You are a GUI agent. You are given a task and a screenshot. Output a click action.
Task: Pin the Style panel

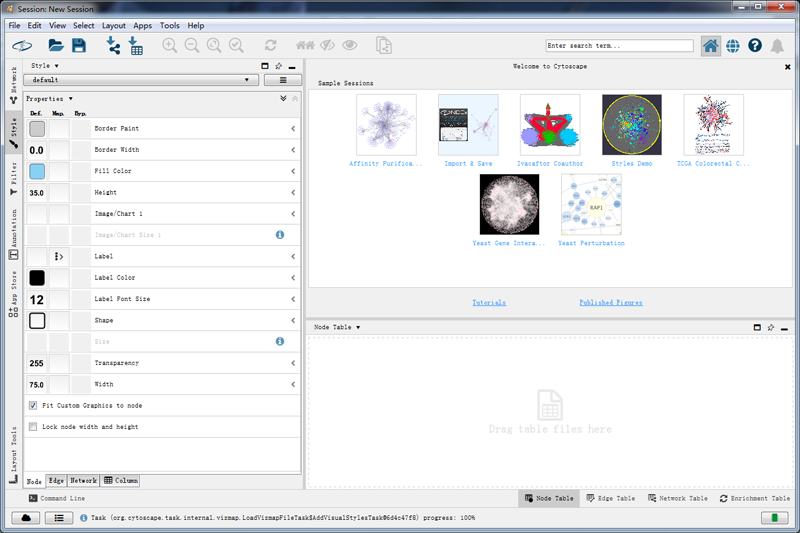[279, 66]
